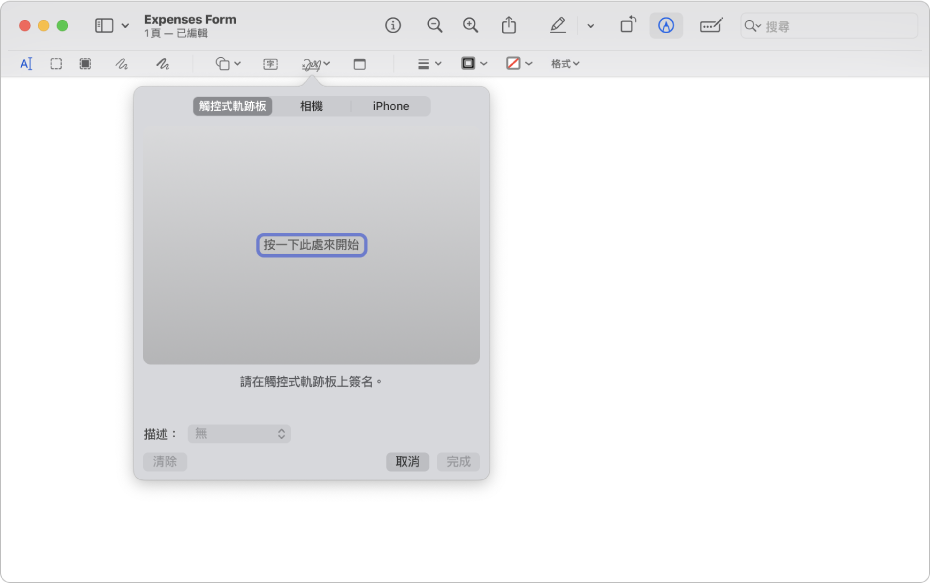Viewport: 931px width, 585px height.
Task: Click the 取消 button
Action: (x=407, y=462)
